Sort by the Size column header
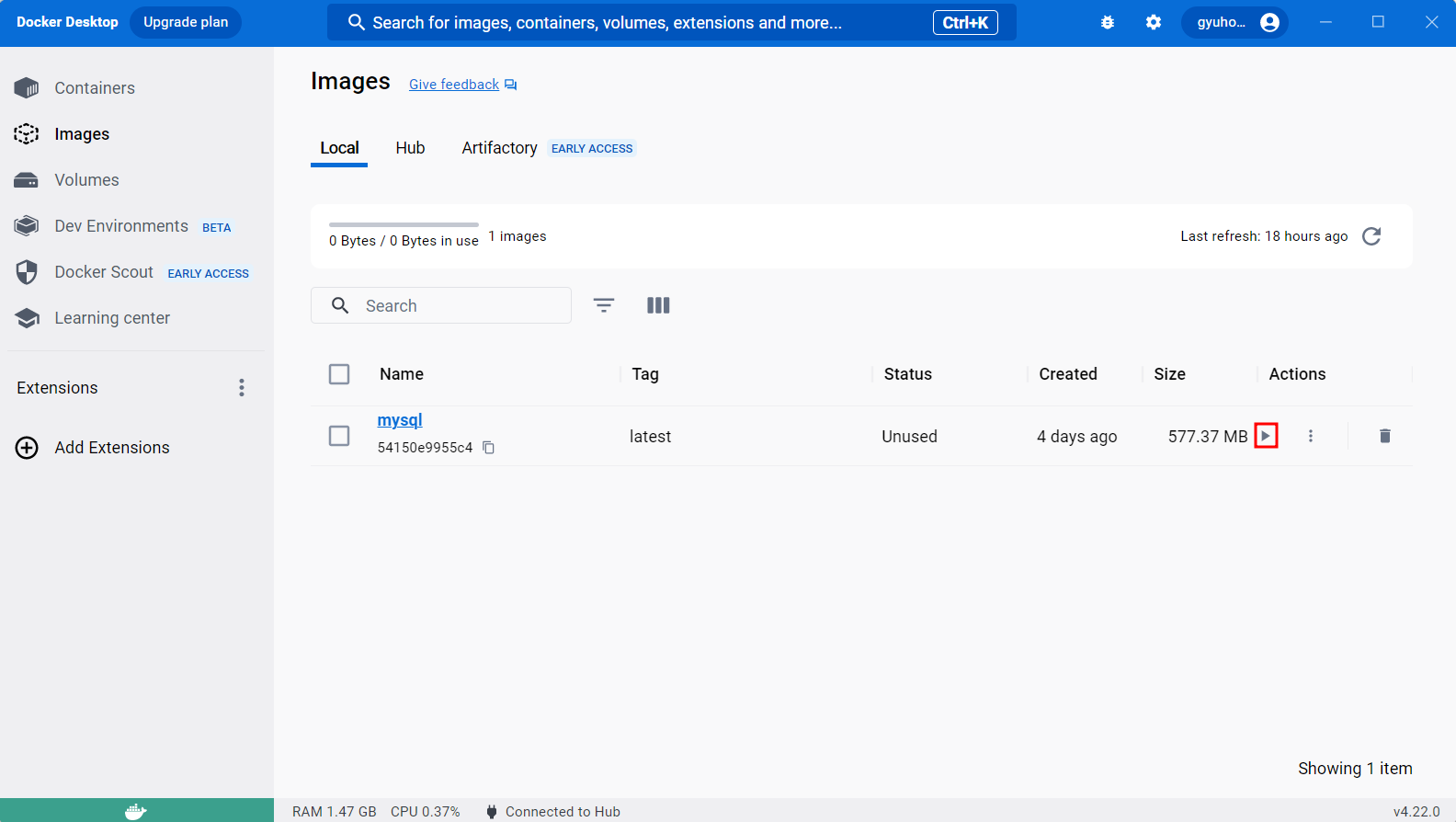 tap(1169, 374)
